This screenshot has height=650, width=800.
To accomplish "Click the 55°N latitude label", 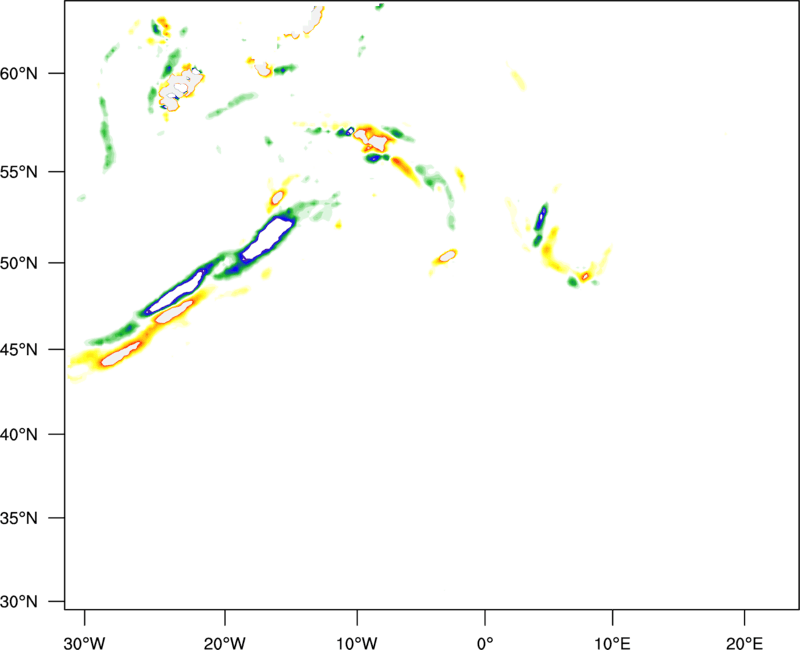I will click(x=19, y=172).
